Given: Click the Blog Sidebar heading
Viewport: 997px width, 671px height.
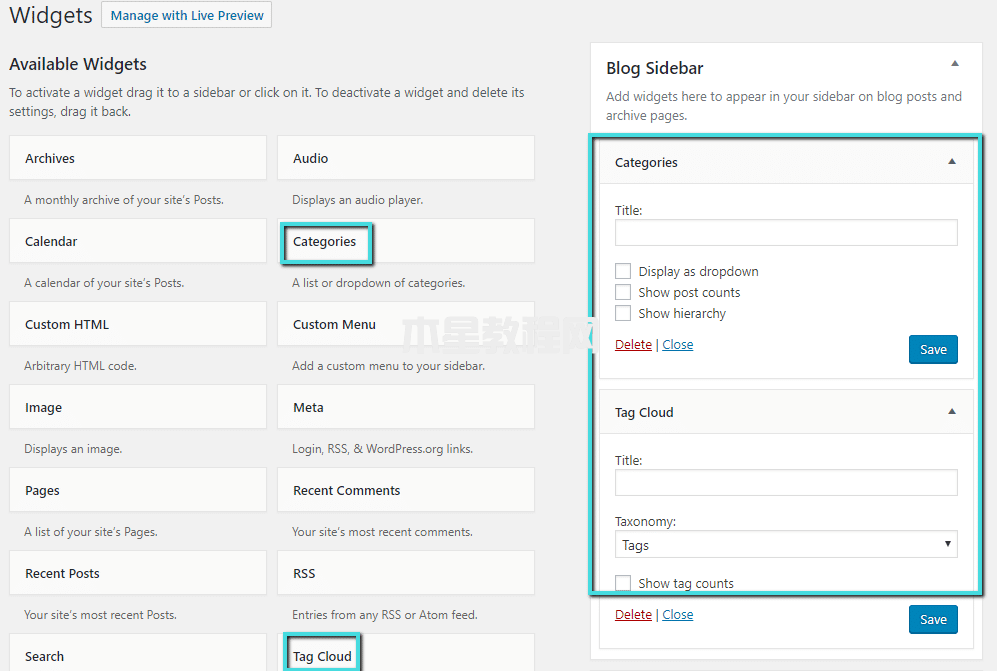Looking at the screenshot, I should point(654,68).
